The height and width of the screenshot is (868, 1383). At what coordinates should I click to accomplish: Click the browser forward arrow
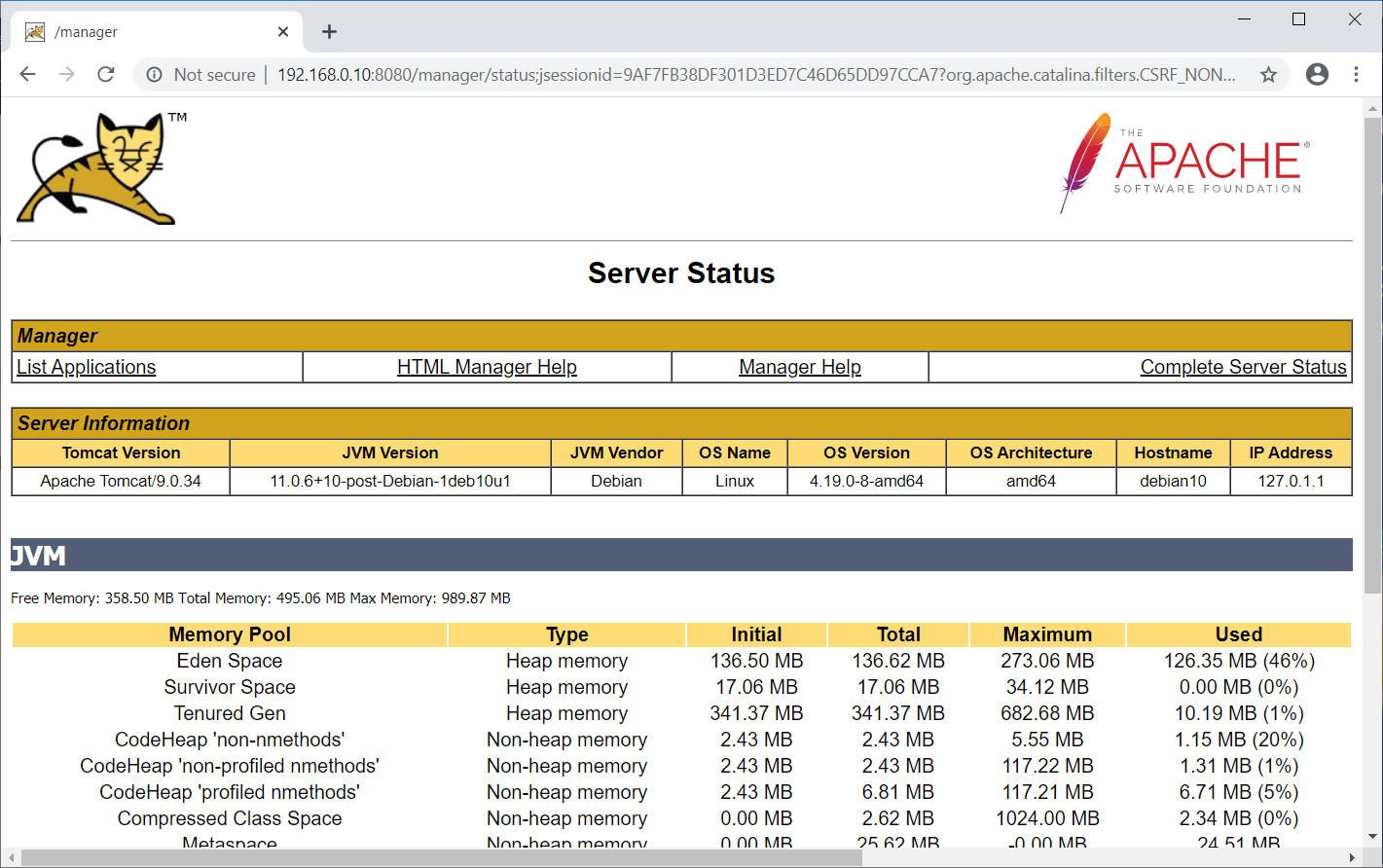[66, 74]
